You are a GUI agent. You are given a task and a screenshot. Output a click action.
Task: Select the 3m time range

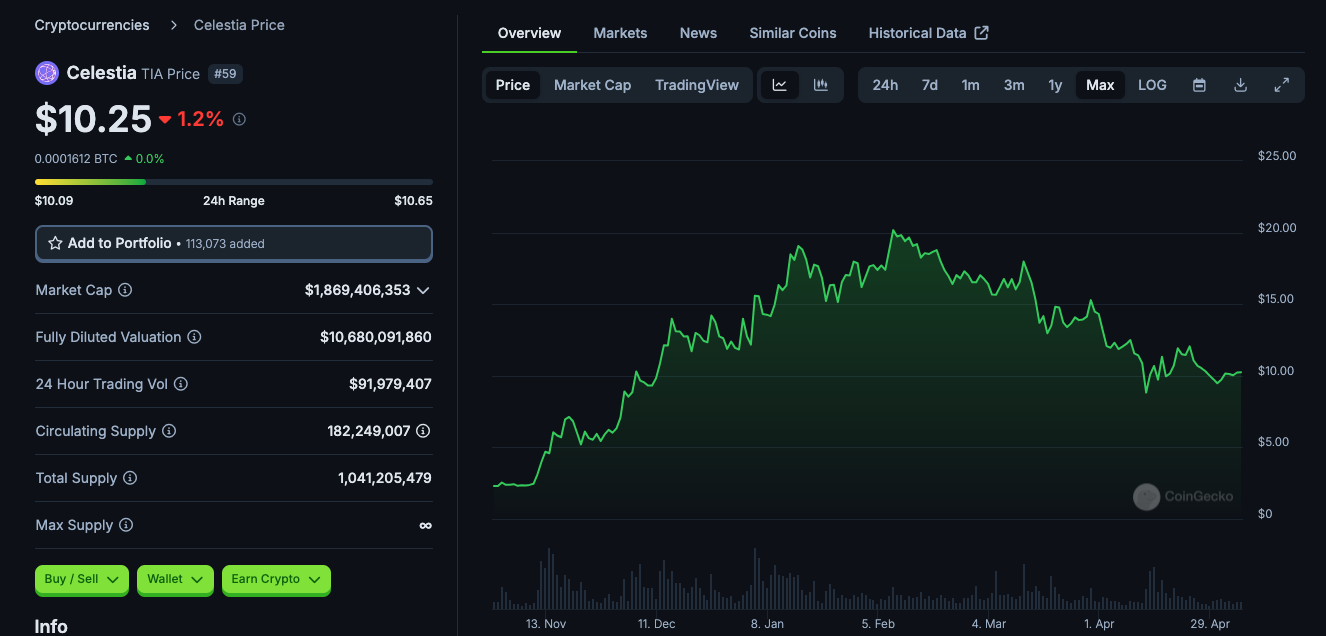click(1014, 85)
